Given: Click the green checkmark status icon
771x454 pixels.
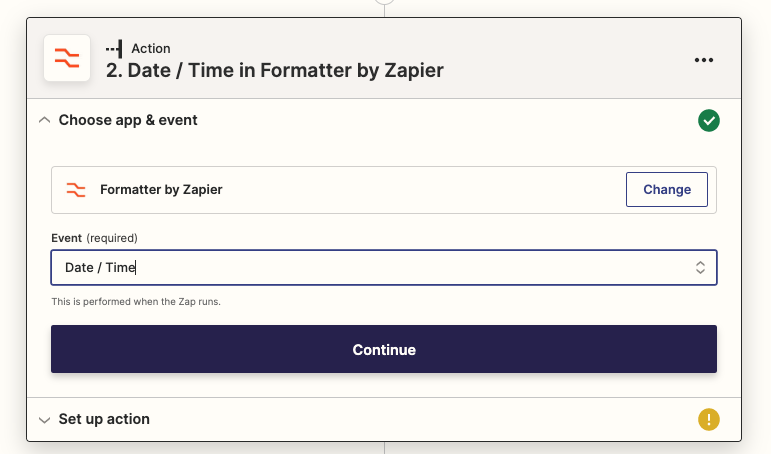Looking at the screenshot, I should click(709, 121).
